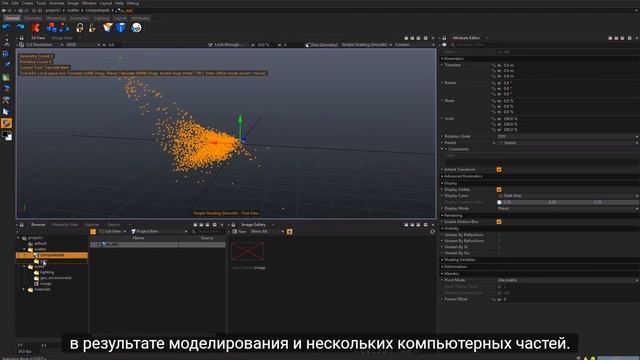
Task: Open the Window menu
Action: [x=89, y=3]
